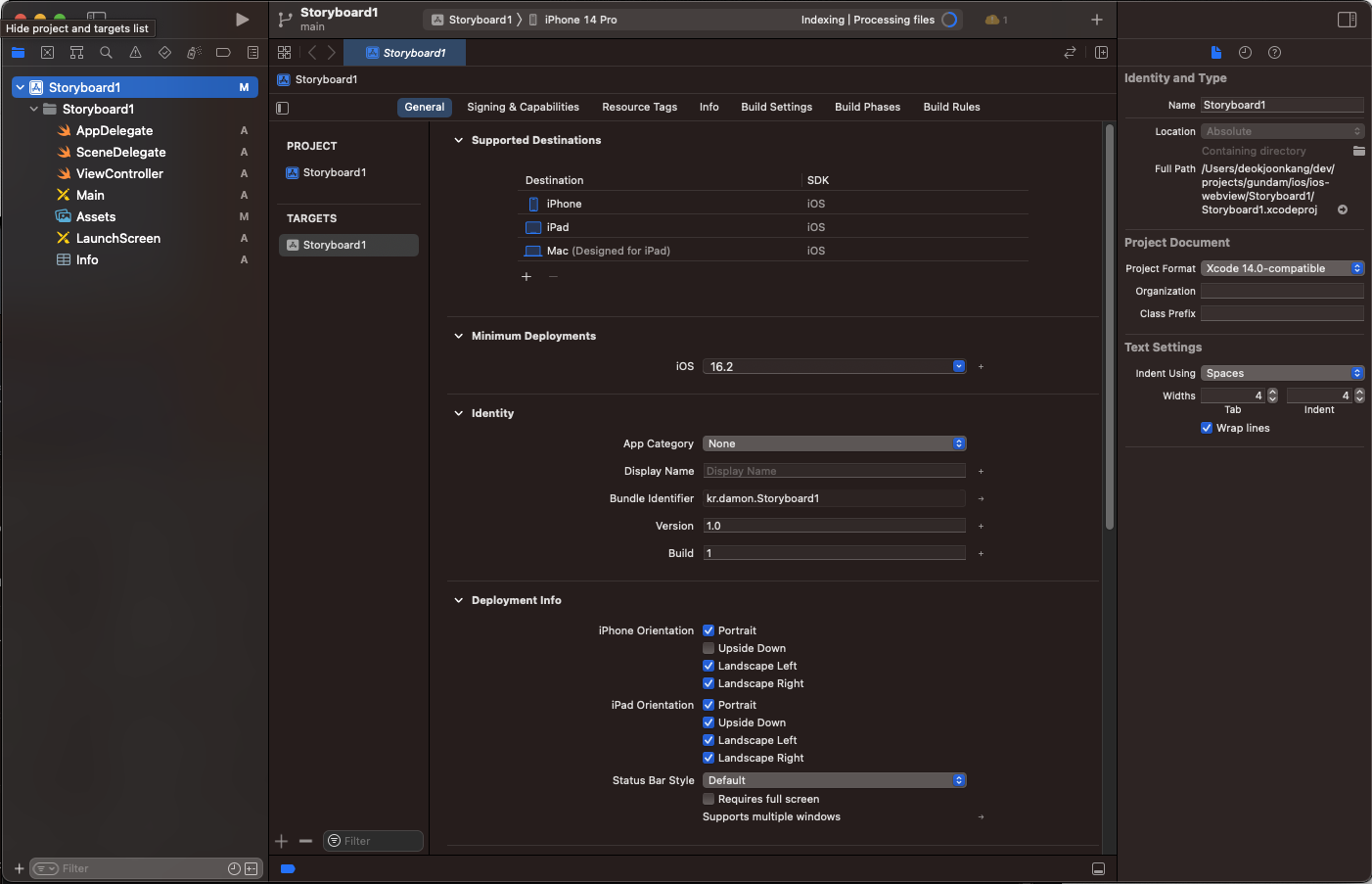Collapse the Storyboard1 project in navigator
This screenshot has width=1372, height=884.
[20, 87]
